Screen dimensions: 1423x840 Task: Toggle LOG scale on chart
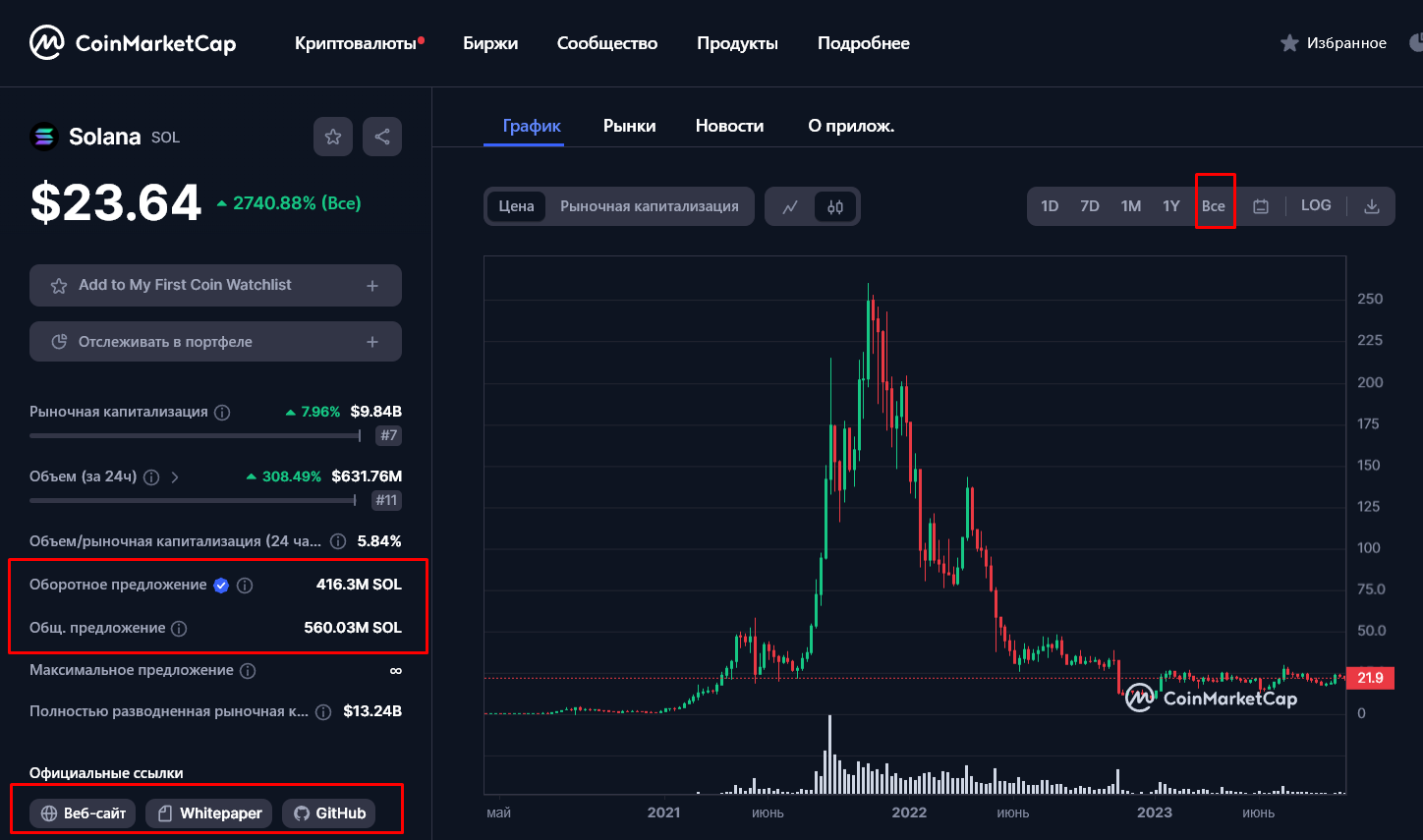pyautogui.click(x=1316, y=205)
